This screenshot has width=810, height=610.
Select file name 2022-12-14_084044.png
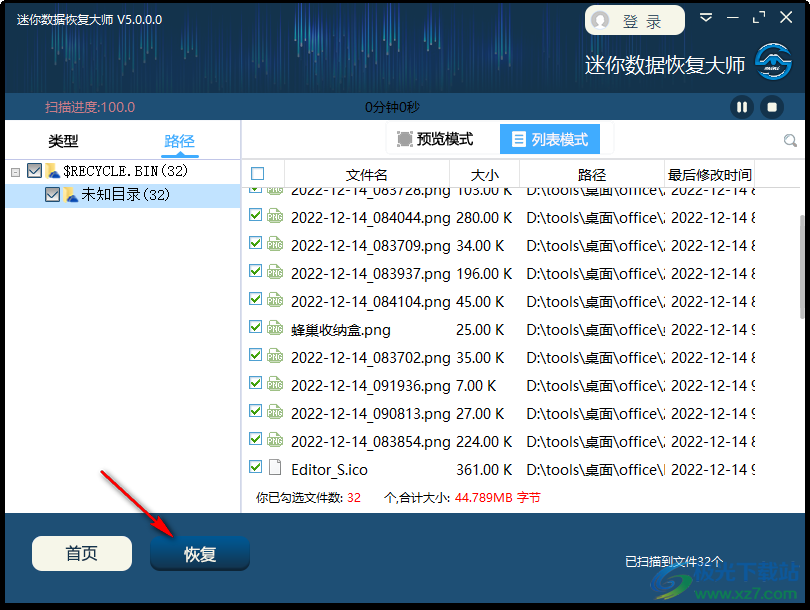pos(370,218)
